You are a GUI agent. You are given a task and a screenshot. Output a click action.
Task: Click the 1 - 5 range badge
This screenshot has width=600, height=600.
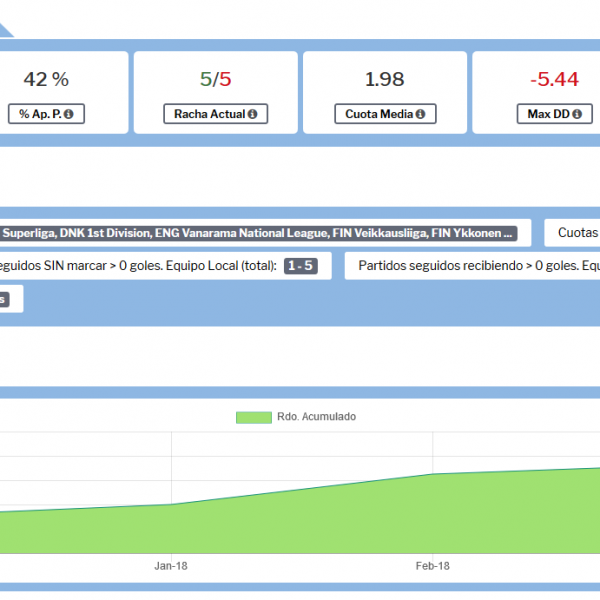pyautogui.click(x=300, y=266)
